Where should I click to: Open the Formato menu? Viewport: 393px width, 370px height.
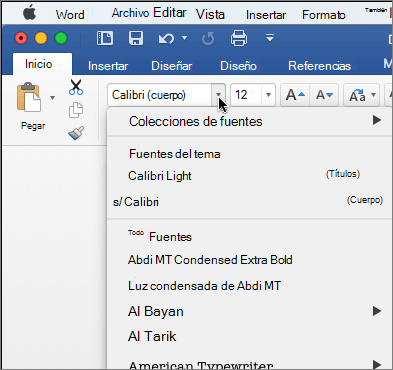coord(323,15)
